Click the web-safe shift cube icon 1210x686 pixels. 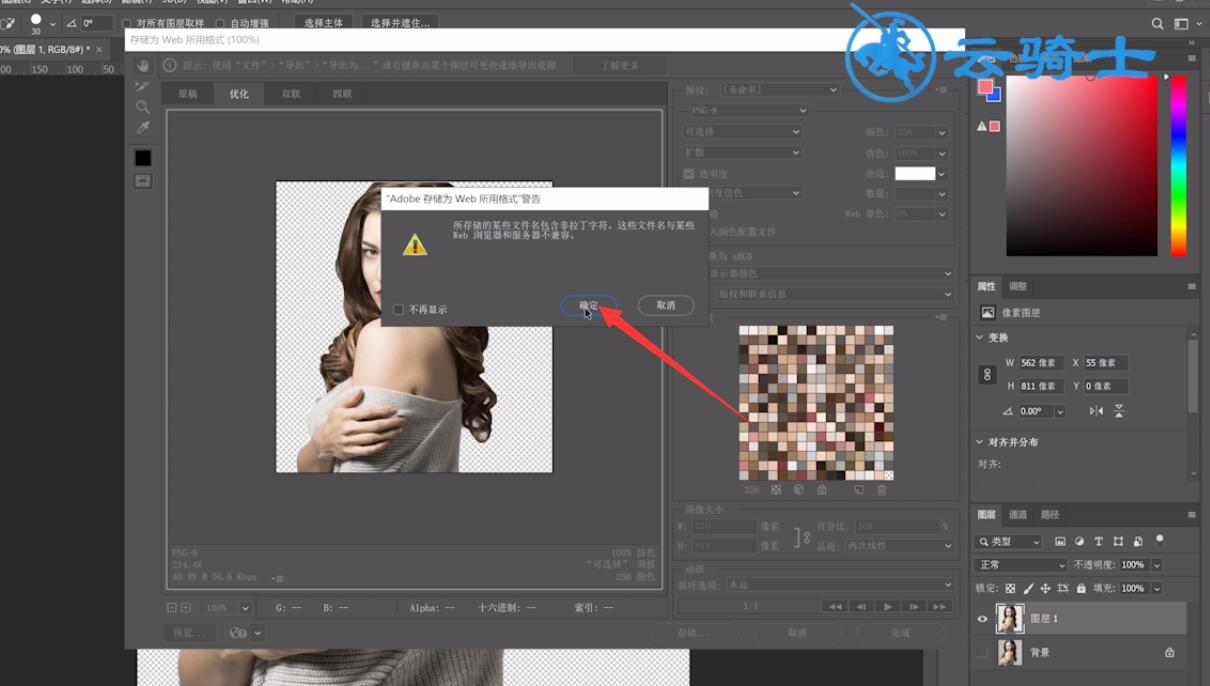(799, 490)
